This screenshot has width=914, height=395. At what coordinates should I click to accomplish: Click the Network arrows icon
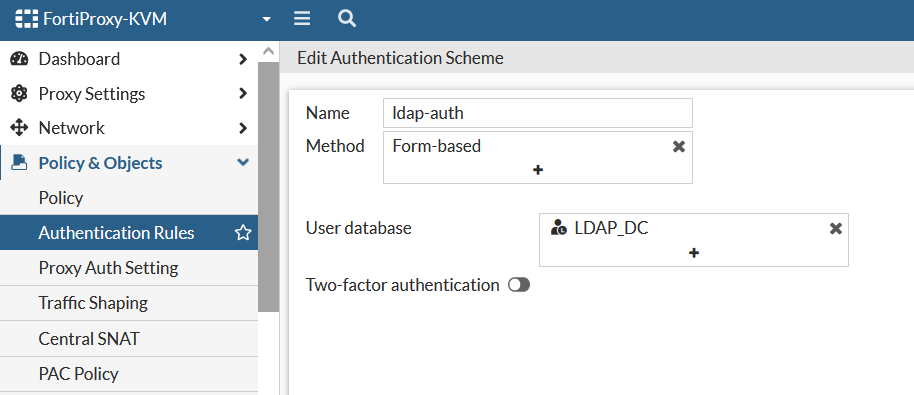pyautogui.click(x=19, y=128)
